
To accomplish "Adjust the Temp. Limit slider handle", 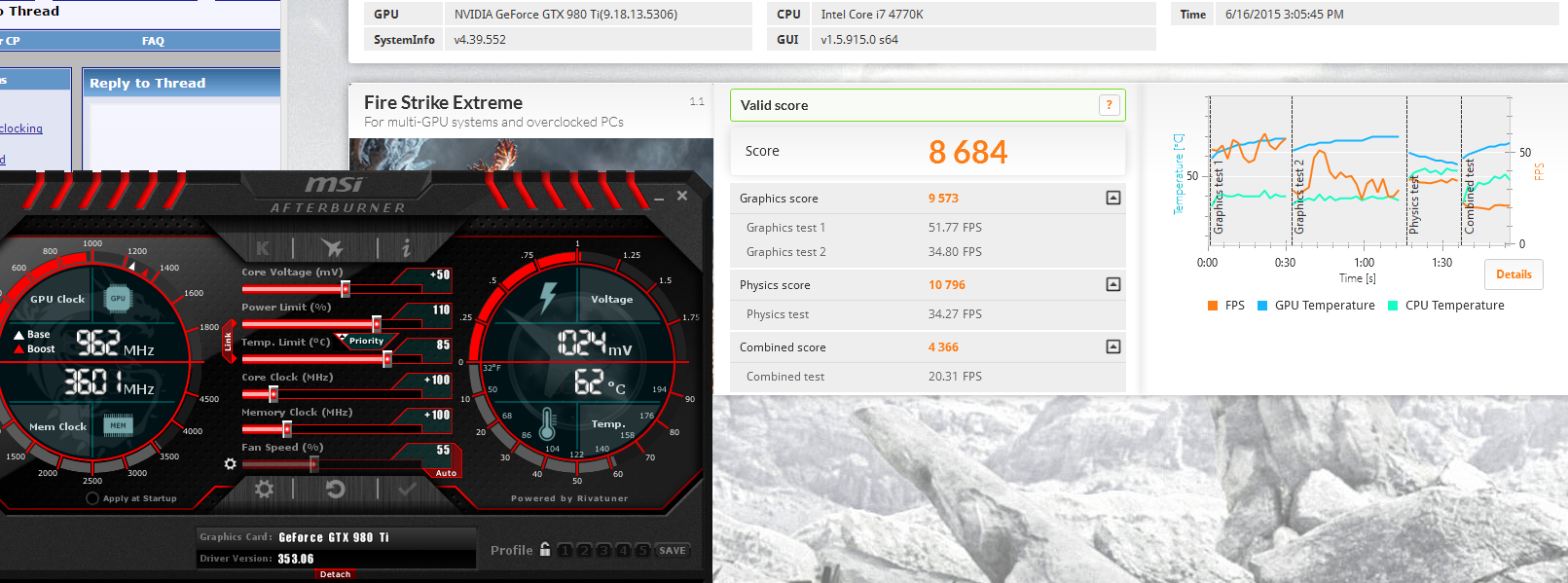I will pyautogui.click(x=387, y=359).
